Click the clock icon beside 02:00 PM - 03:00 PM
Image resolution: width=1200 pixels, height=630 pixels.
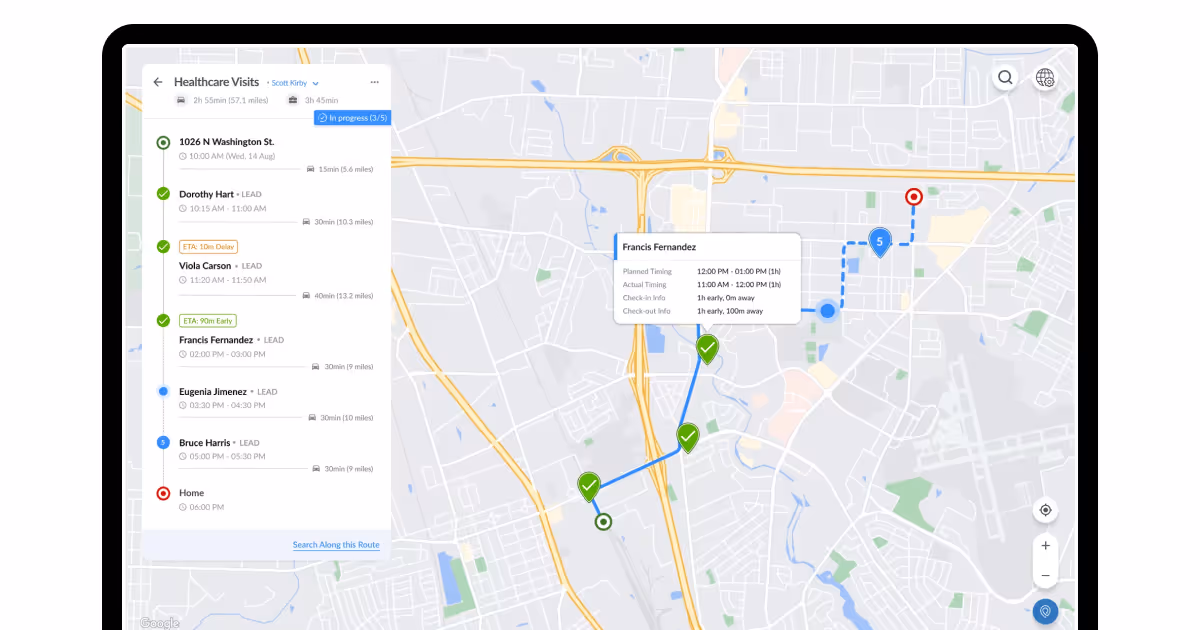(x=183, y=354)
